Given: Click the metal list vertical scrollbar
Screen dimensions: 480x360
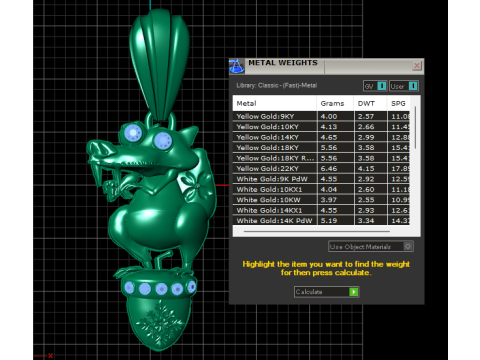Looking at the screenshot, I should pyautogui.click(x=415, y=127).
